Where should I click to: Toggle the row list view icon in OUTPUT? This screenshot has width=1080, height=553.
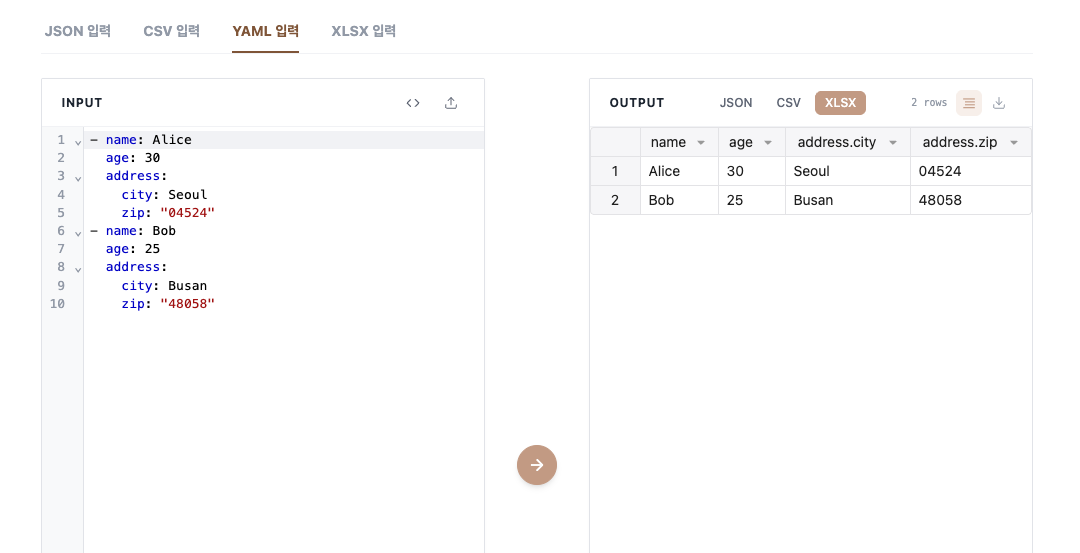[968, 103]
